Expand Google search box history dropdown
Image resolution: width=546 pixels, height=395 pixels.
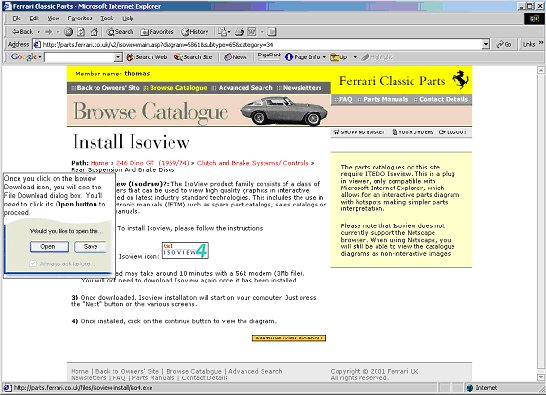click(119, 57)
